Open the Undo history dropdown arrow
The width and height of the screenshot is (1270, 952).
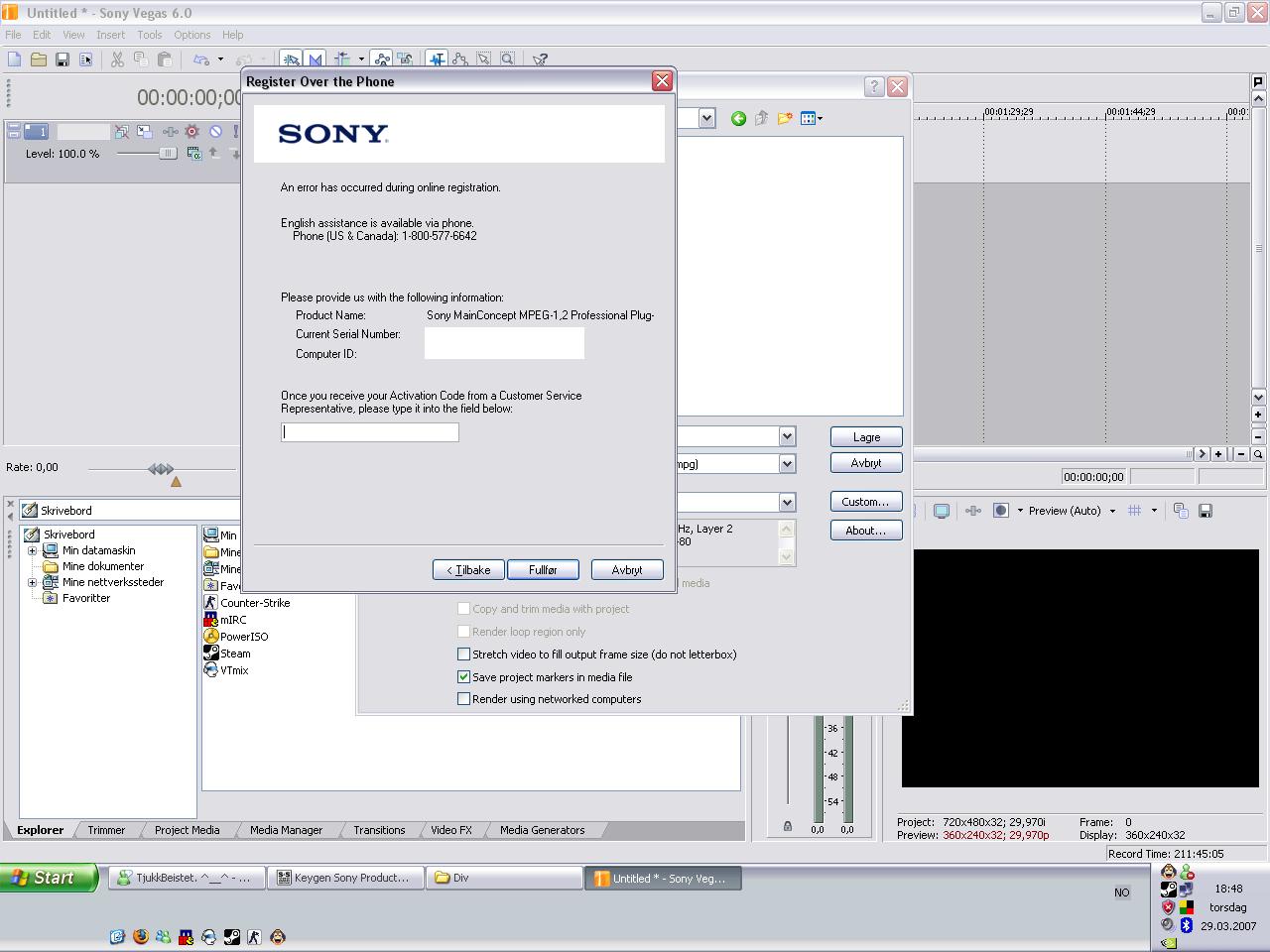click(220, 59)
